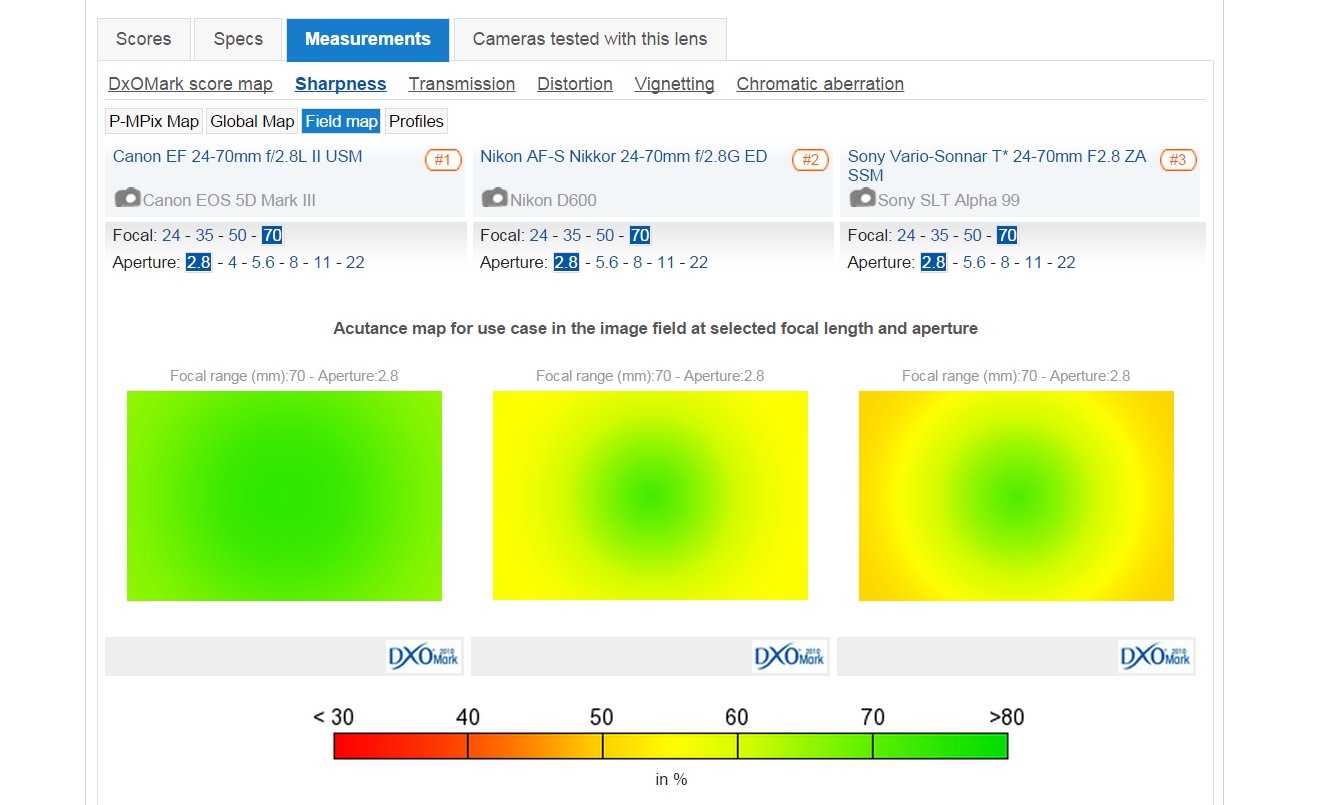Viewport: 1331px width, 805px height.
Task: Click Canon EOS 5D Mark III camera name
Action: coord(229,200)
